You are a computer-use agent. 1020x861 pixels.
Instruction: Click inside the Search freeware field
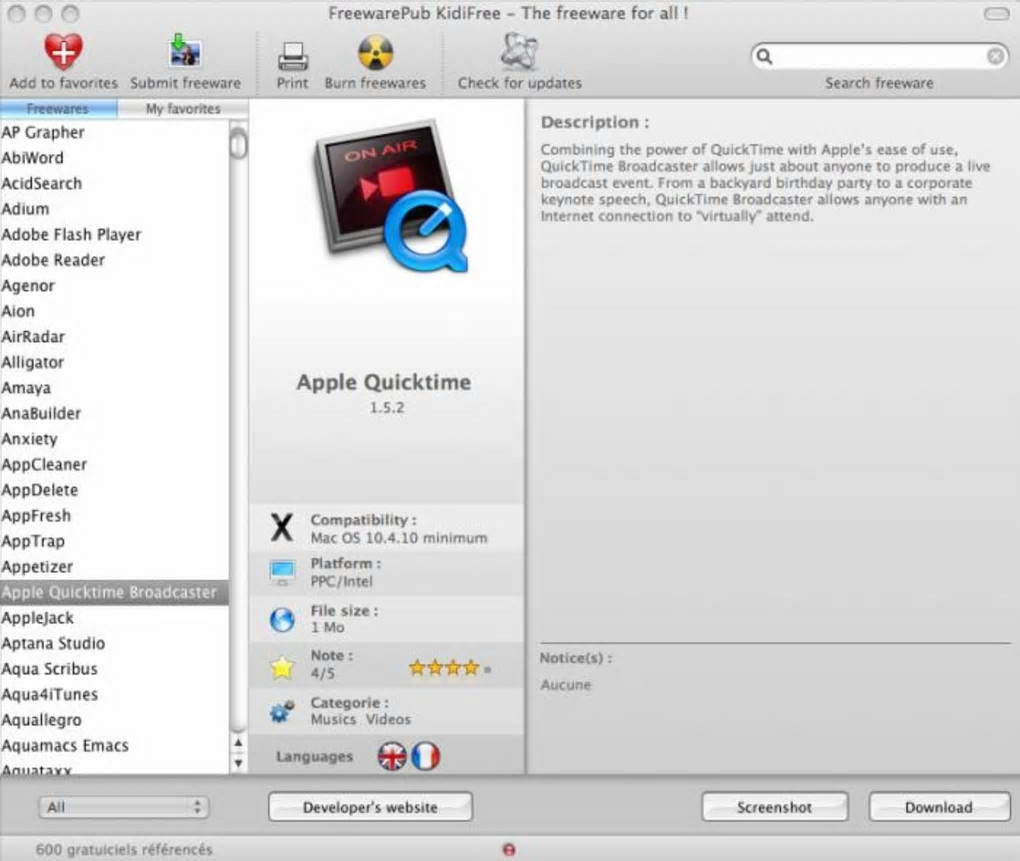pyautogui.click(x=879, y=57)
